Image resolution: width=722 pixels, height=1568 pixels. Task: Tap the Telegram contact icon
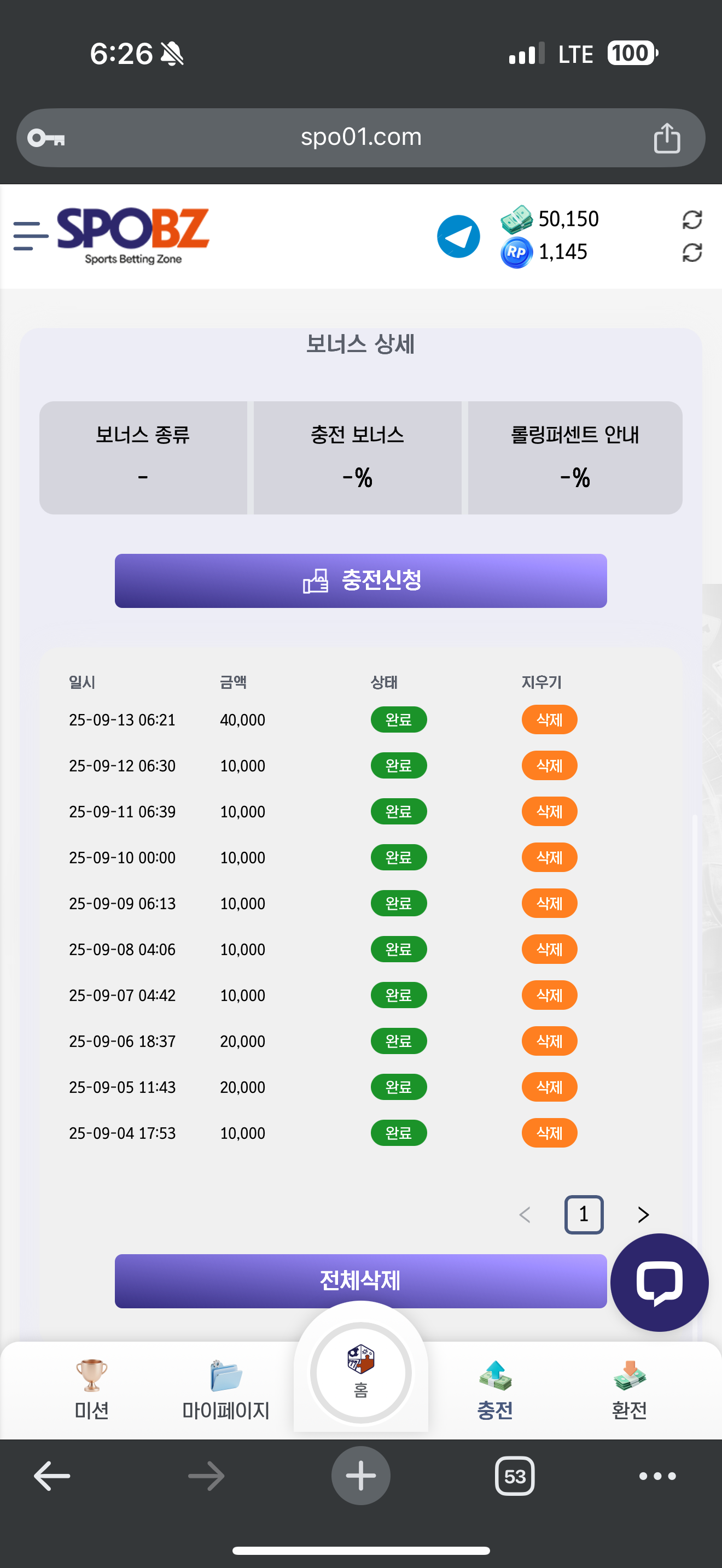pyautogui.click(x=458, y=236)
